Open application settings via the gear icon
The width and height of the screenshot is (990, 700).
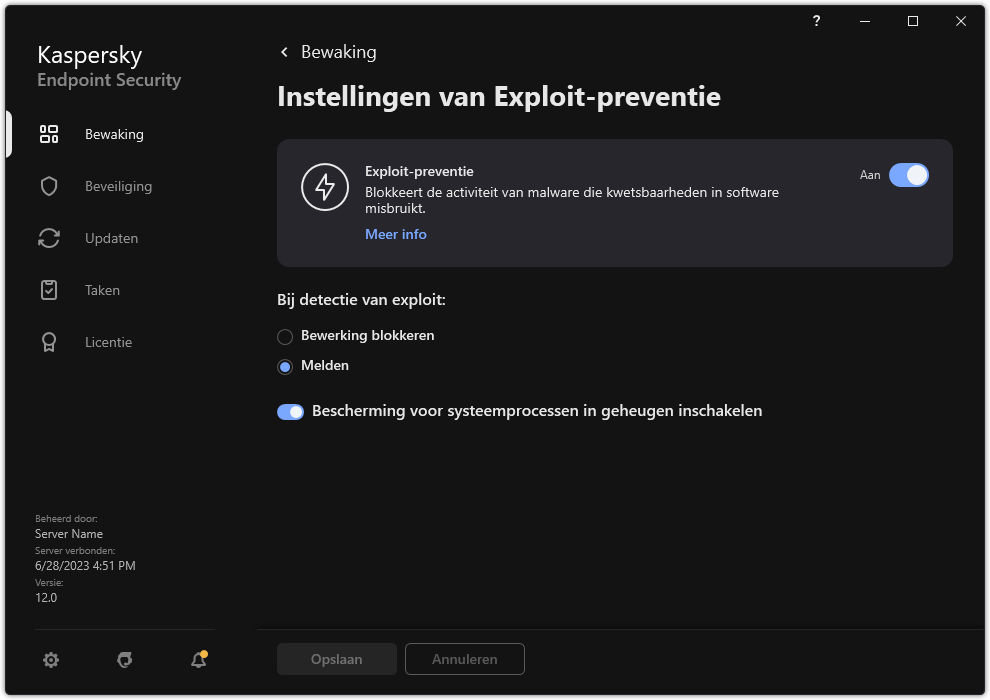coord(51,660)
